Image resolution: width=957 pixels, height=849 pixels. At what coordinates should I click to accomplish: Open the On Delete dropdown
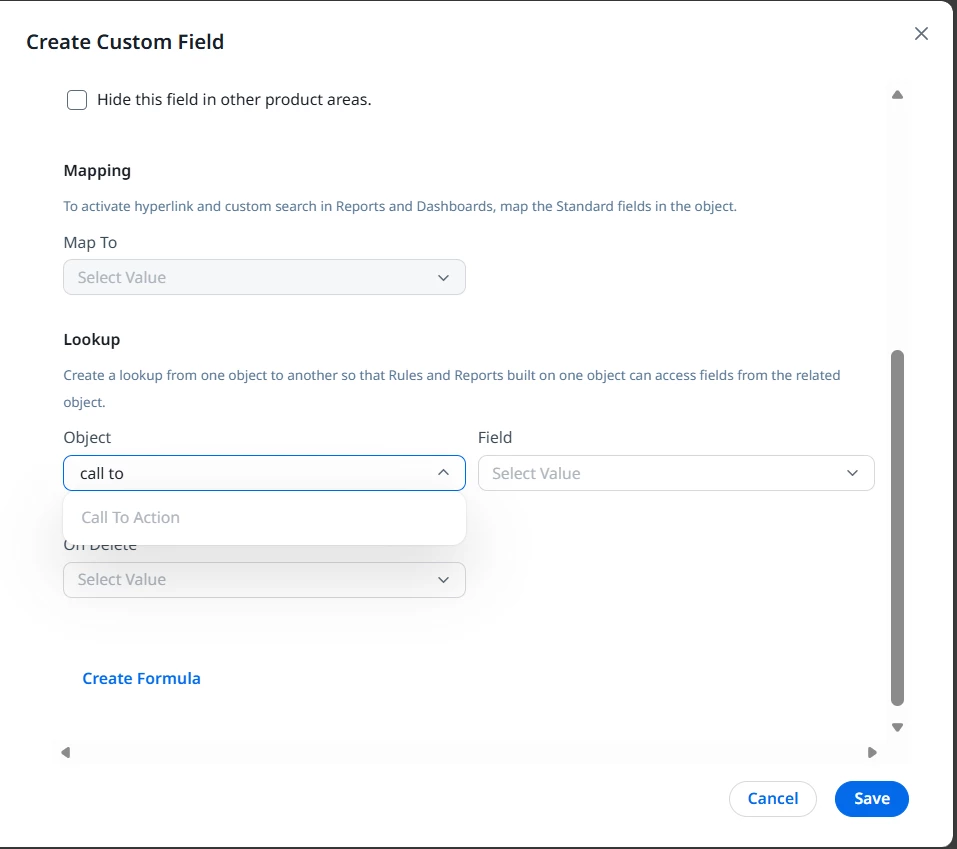250,580
